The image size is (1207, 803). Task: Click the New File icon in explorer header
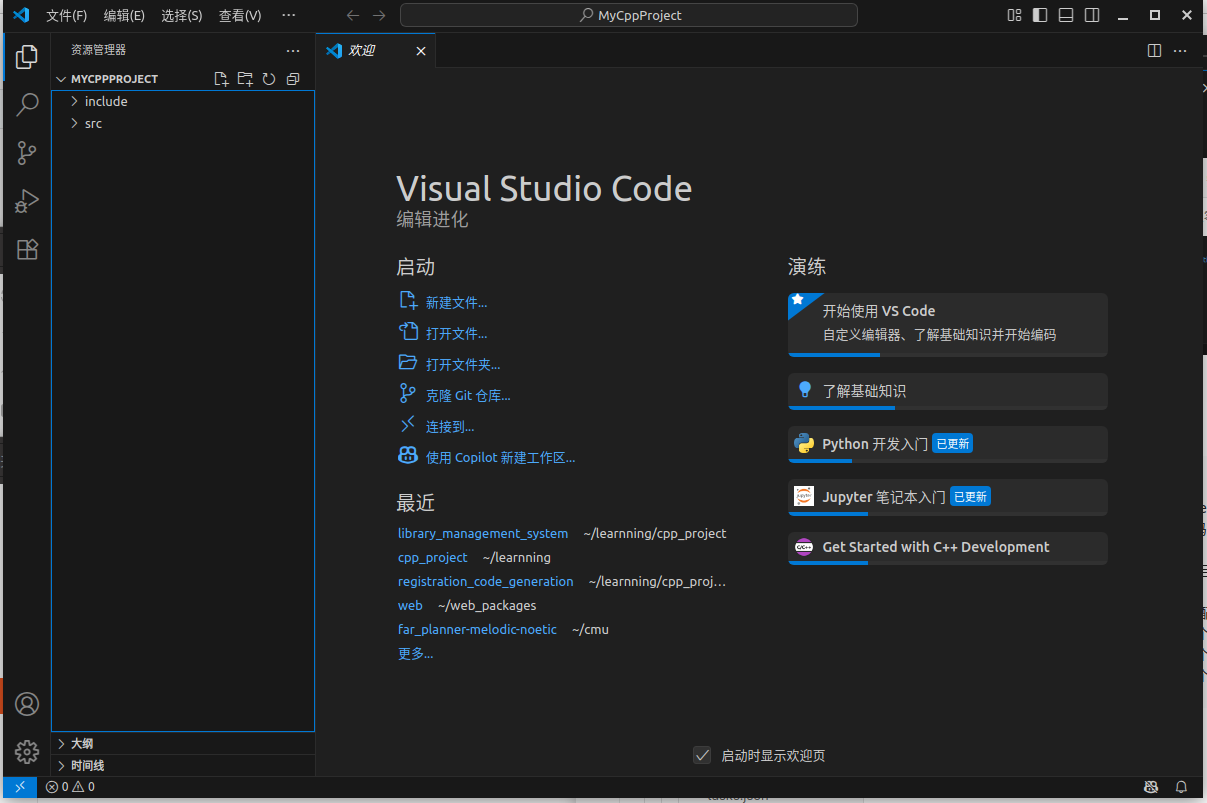222,79
